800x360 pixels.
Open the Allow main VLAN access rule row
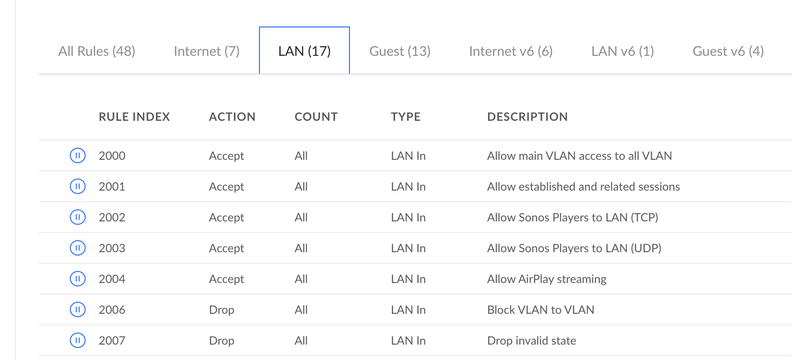(415, 156)
